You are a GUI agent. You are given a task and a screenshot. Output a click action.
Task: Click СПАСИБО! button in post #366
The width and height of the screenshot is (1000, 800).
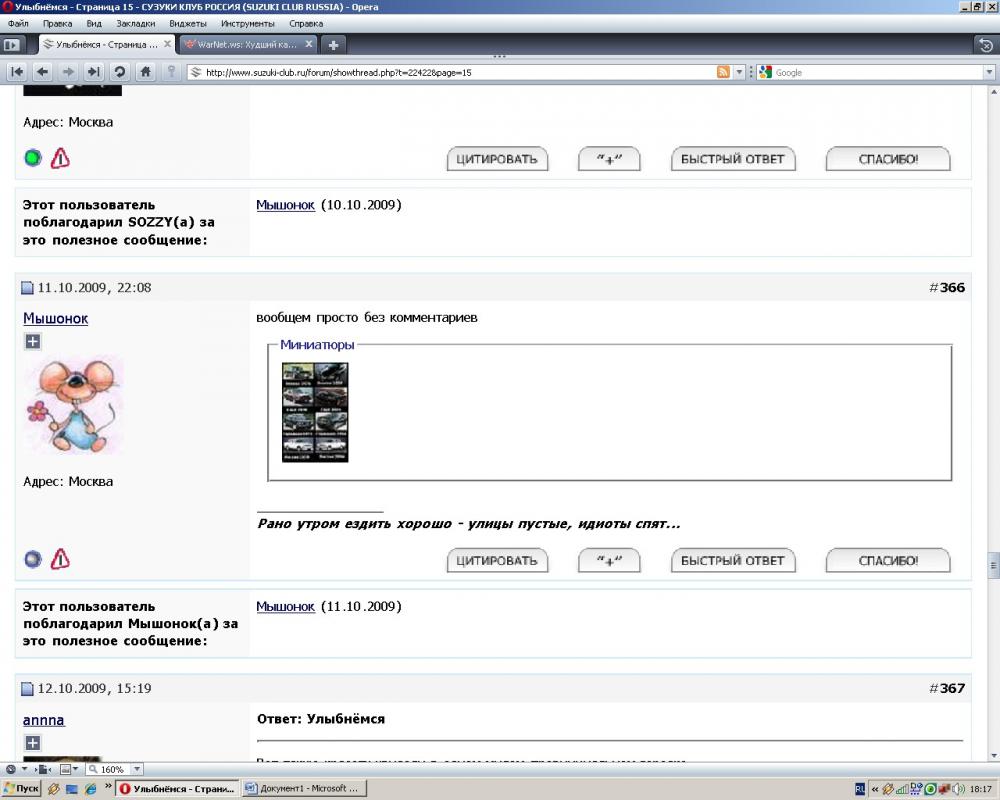pos(888,561)
